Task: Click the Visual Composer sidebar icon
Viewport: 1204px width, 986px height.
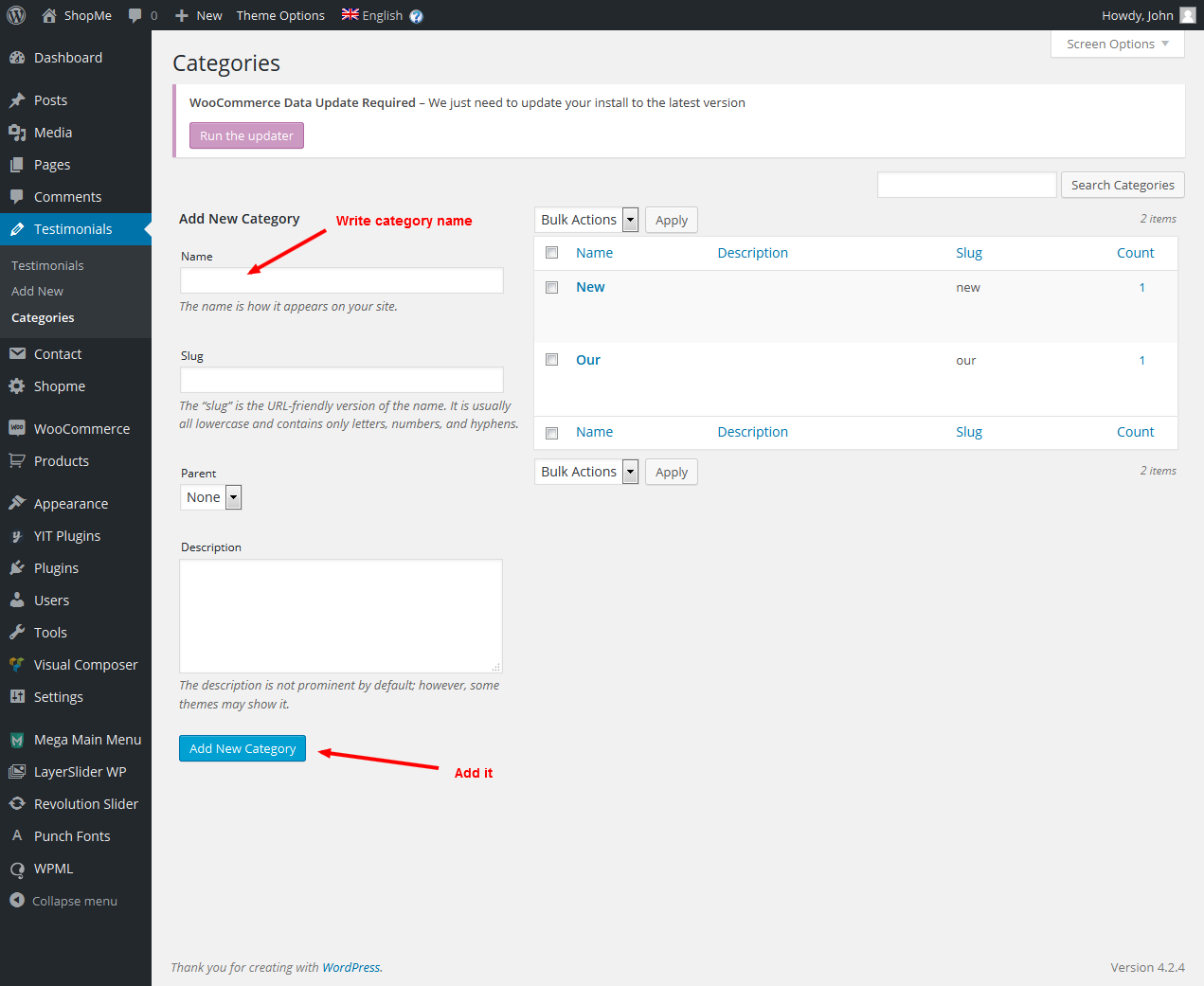Action: coord(17,665)
